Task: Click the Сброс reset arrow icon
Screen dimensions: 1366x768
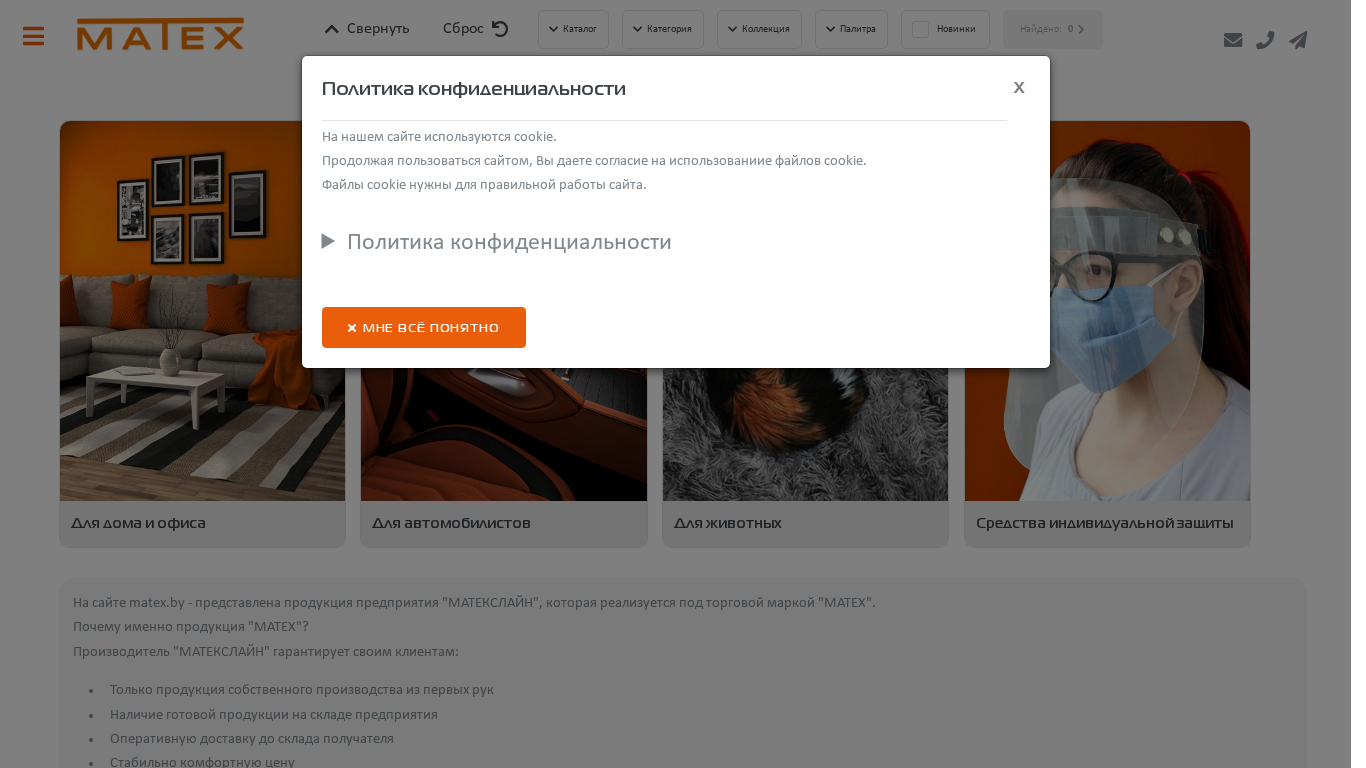Action: [x=500, y=29]
